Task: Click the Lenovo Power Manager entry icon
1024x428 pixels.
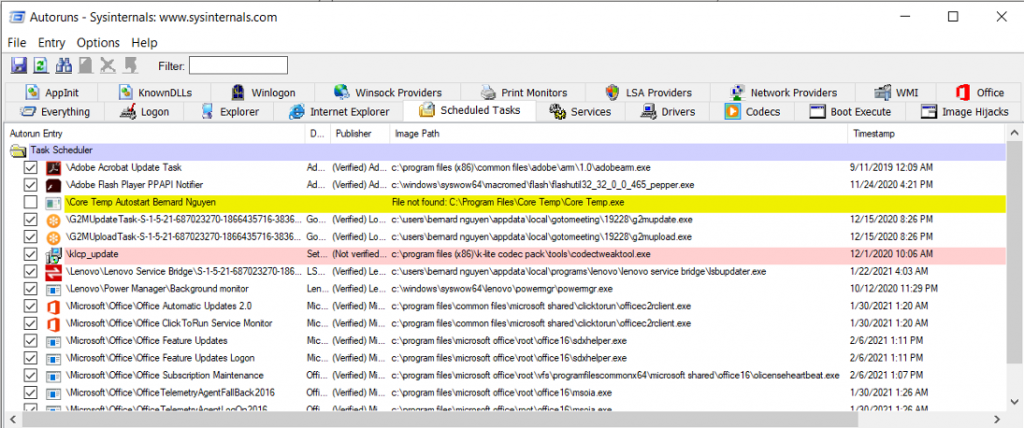Action: pos(53,289)
